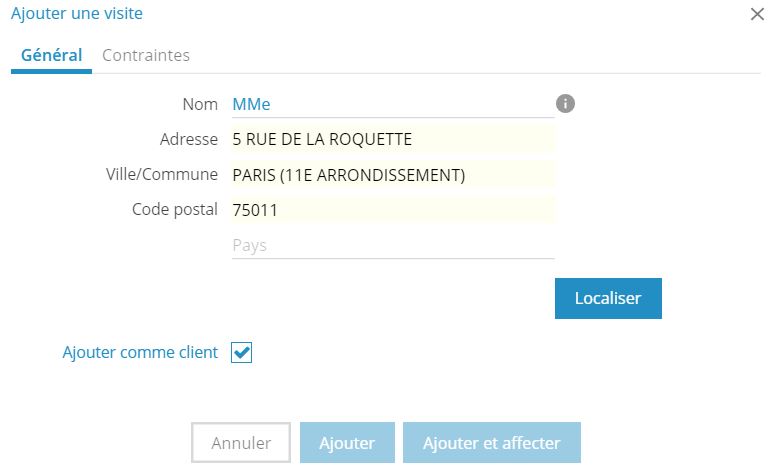The height and width of the screenshot is (471, 770).
Task: Click the Ajouter comme client label text
Action: point(140,352)
